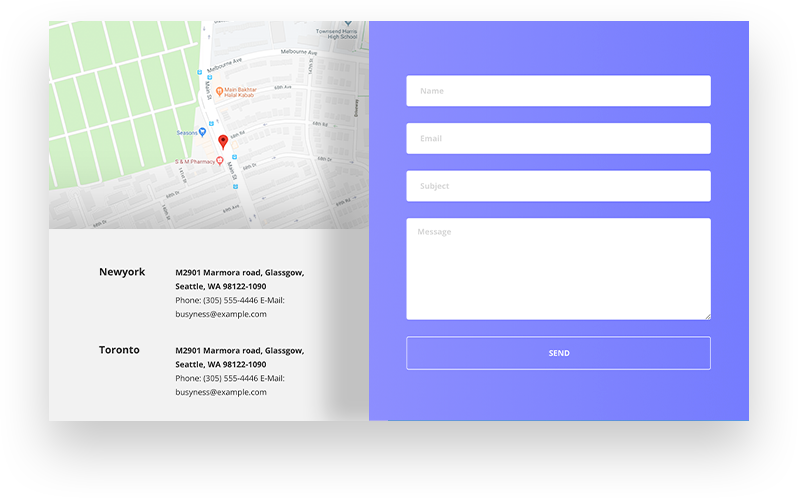798x498 pixels.
Task: Open the Toronto busyness@example.com email
Action: (x=221, y=392)
